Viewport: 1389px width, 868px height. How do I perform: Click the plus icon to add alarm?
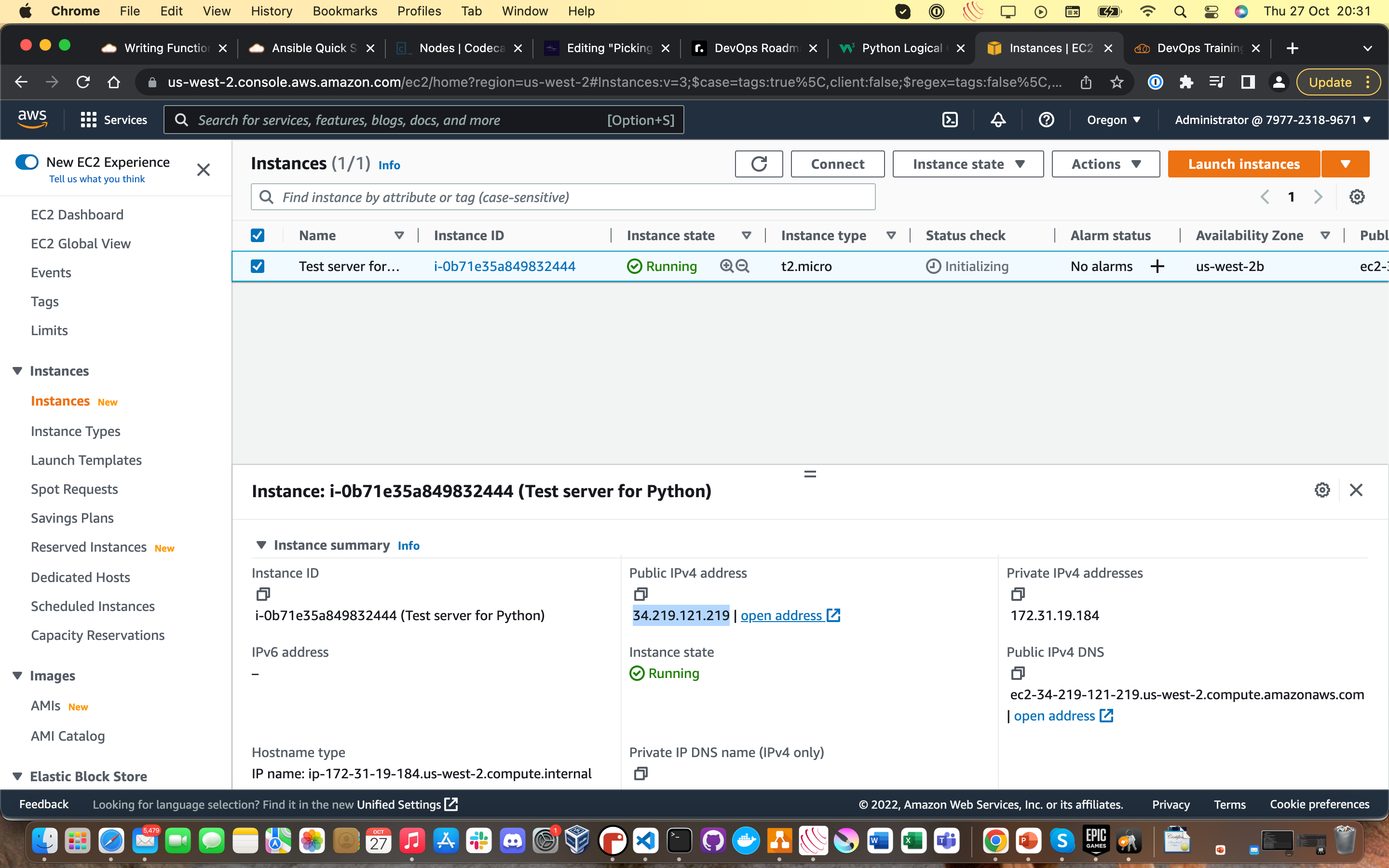coord(1157,266)
